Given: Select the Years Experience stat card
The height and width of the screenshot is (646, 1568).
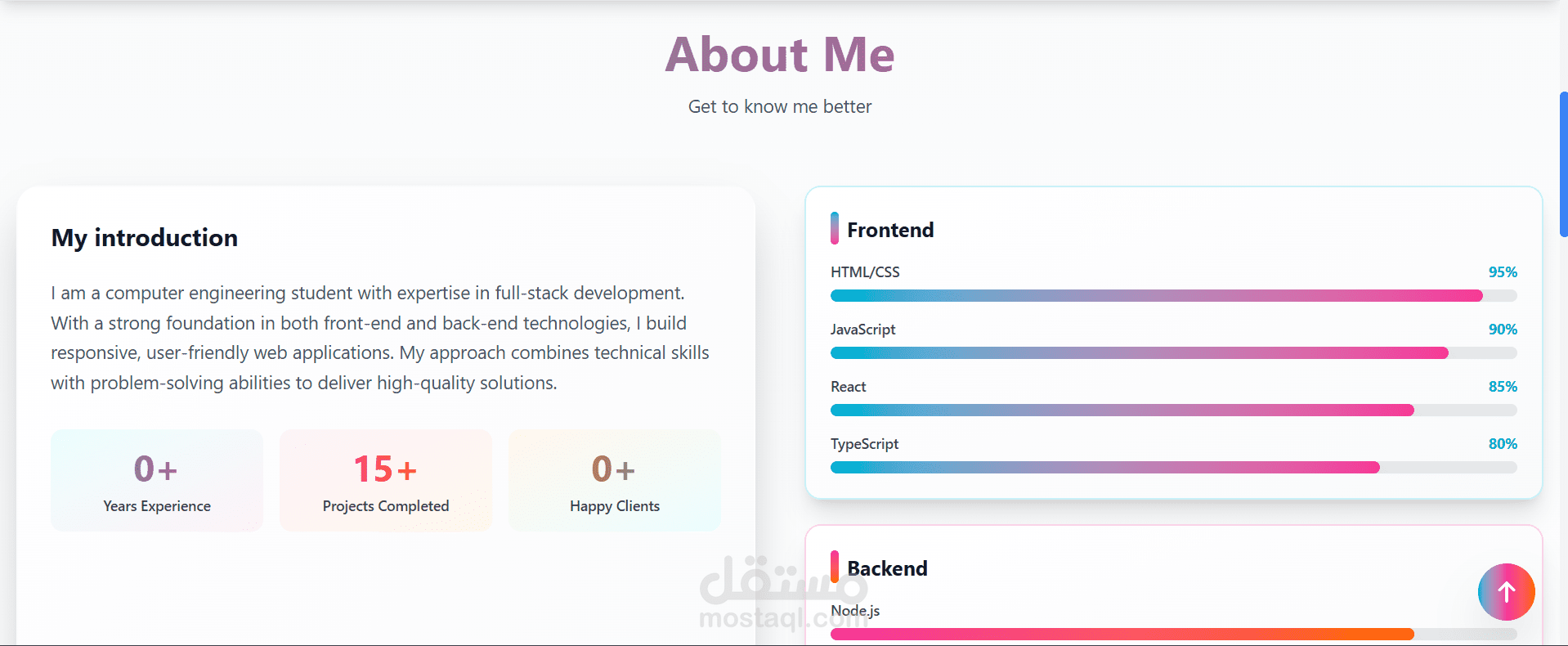Looking at the screenshot, I should click(157, 481).
